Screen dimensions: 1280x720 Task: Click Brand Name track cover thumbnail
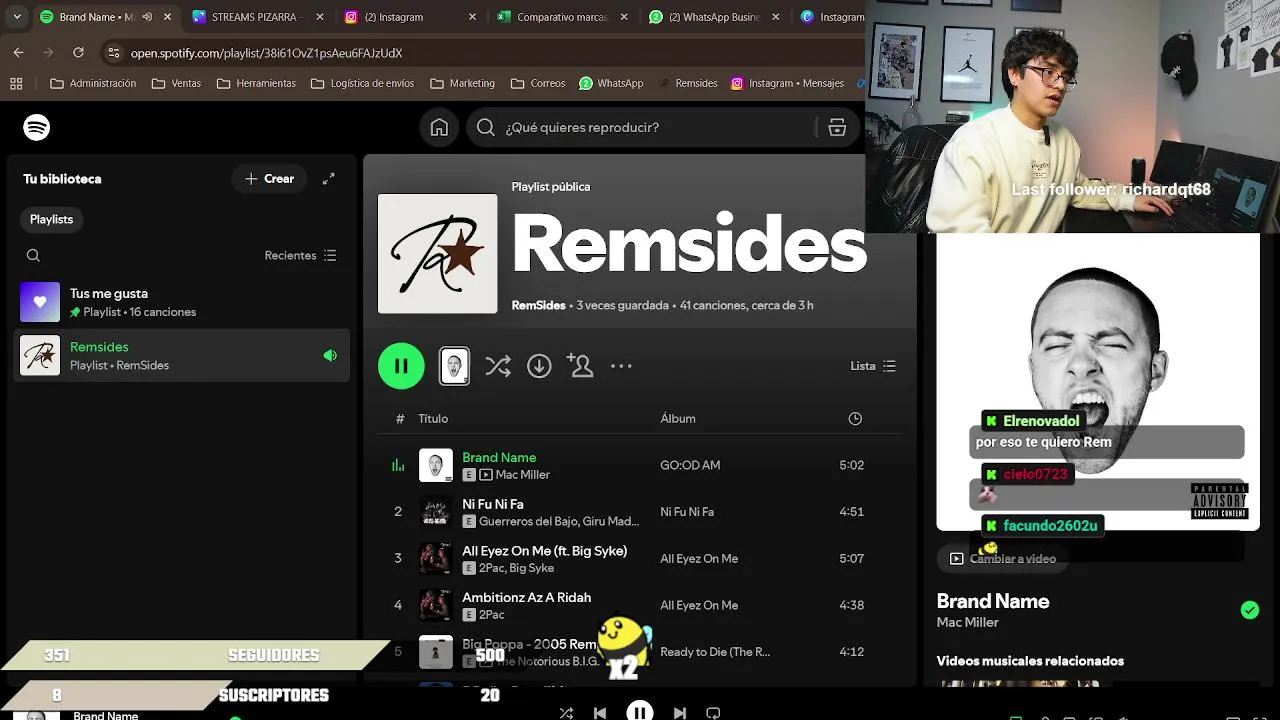(436, 465)
